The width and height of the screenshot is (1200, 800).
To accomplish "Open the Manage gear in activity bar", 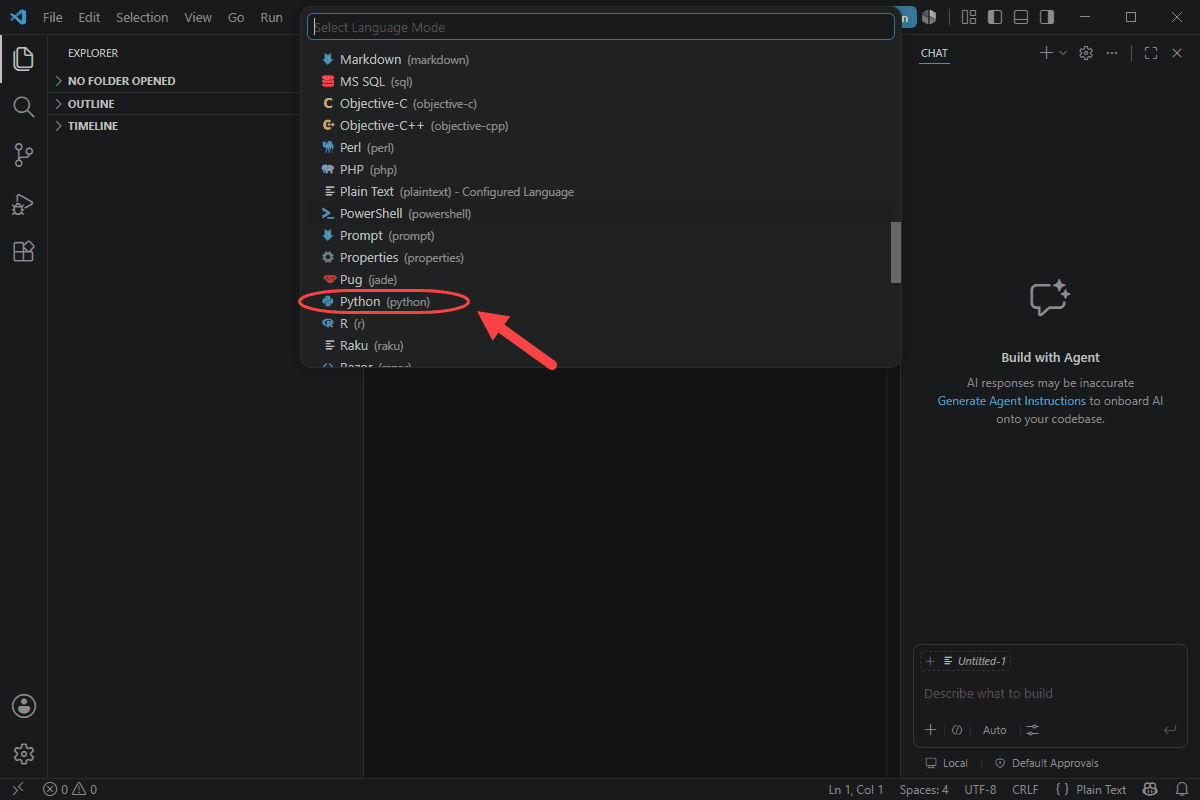I will point(24,754).
